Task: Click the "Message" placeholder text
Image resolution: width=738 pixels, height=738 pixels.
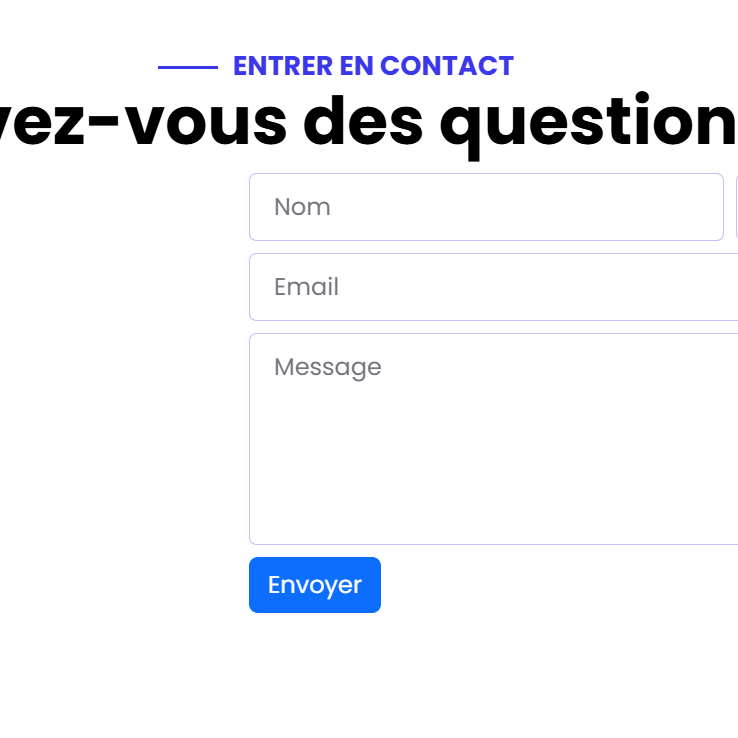Action: pos(327,367)
